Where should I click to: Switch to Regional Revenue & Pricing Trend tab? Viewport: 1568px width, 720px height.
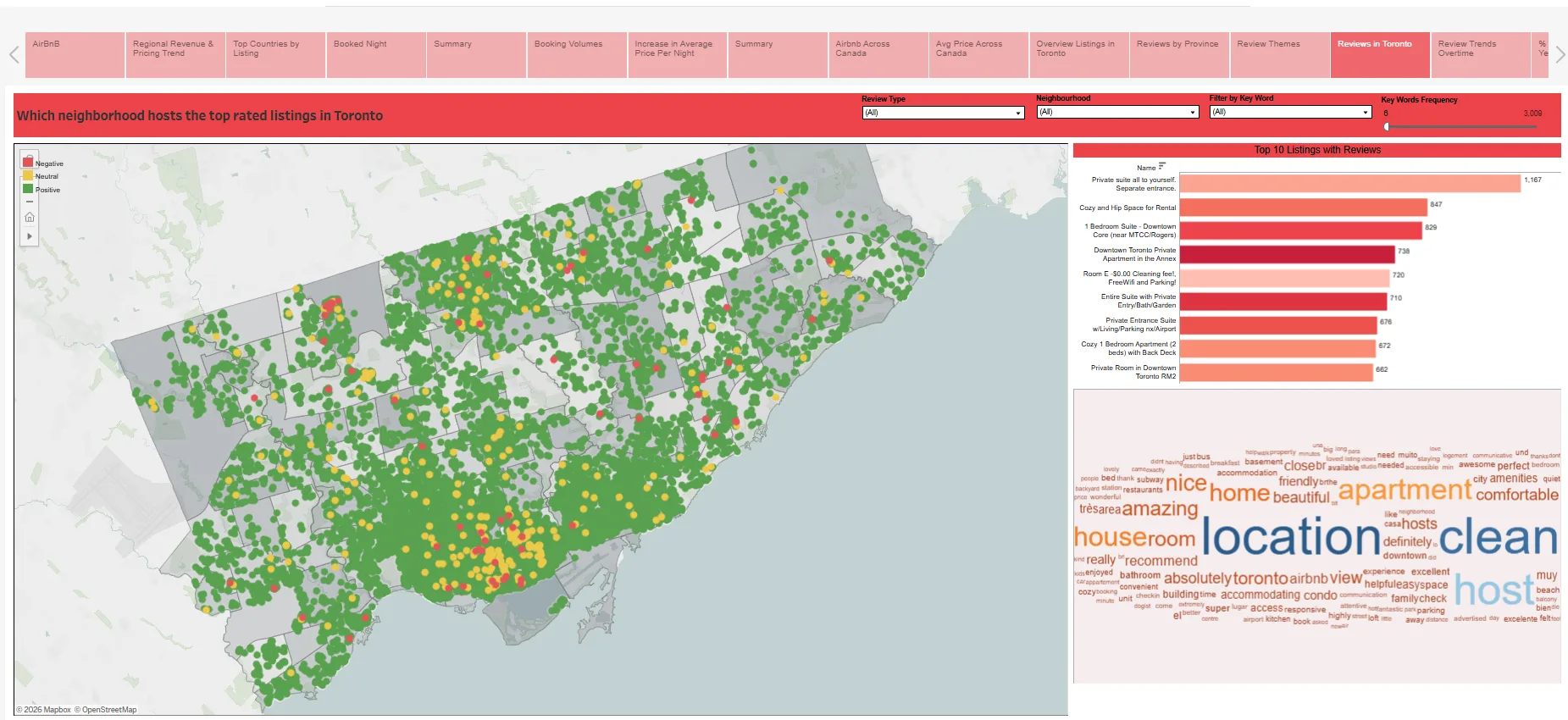tap(175, 55)
